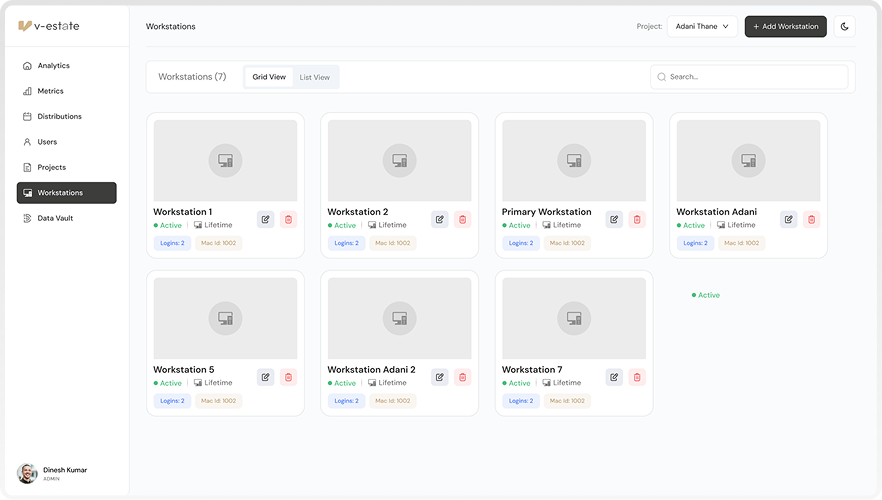Click the 'Workstations (7)' count heading
The width and height of the screenshot is (882, 500).
(x=192, y=76)
